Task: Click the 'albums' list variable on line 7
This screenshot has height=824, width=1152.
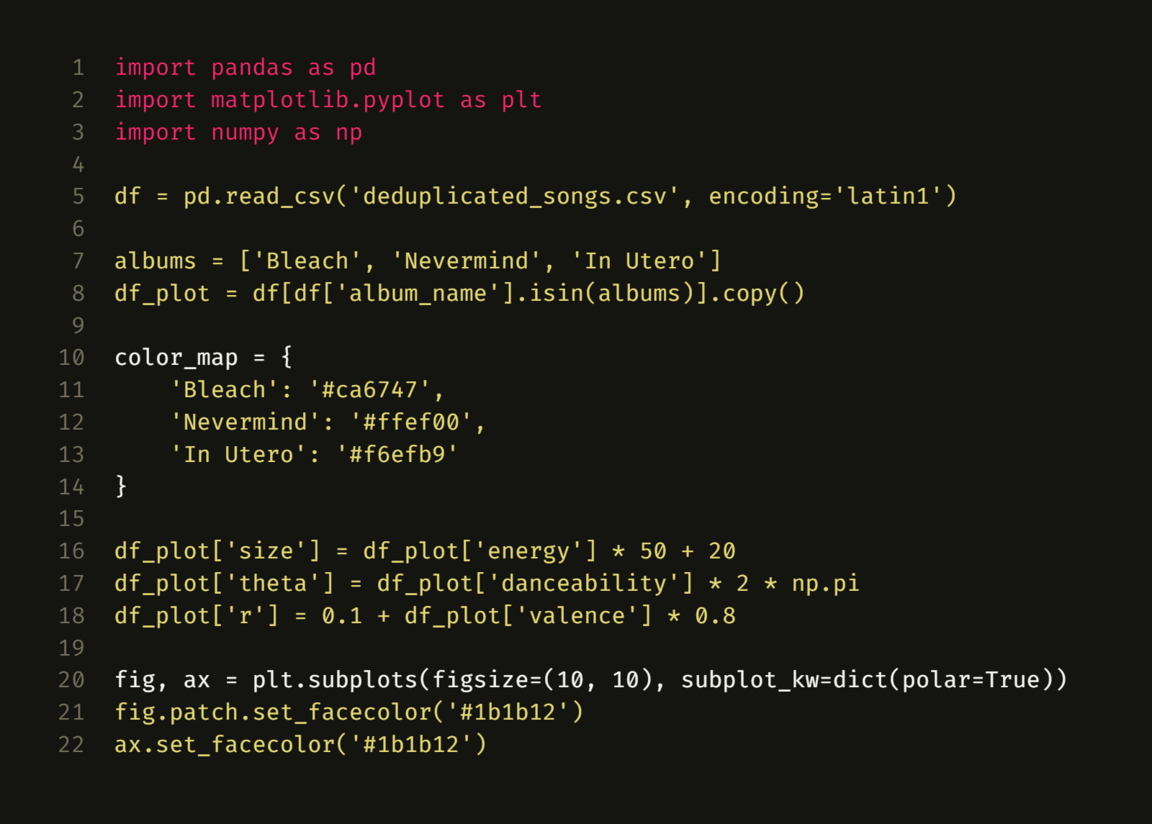Action: pyautogui.click(x=156, y=261)
